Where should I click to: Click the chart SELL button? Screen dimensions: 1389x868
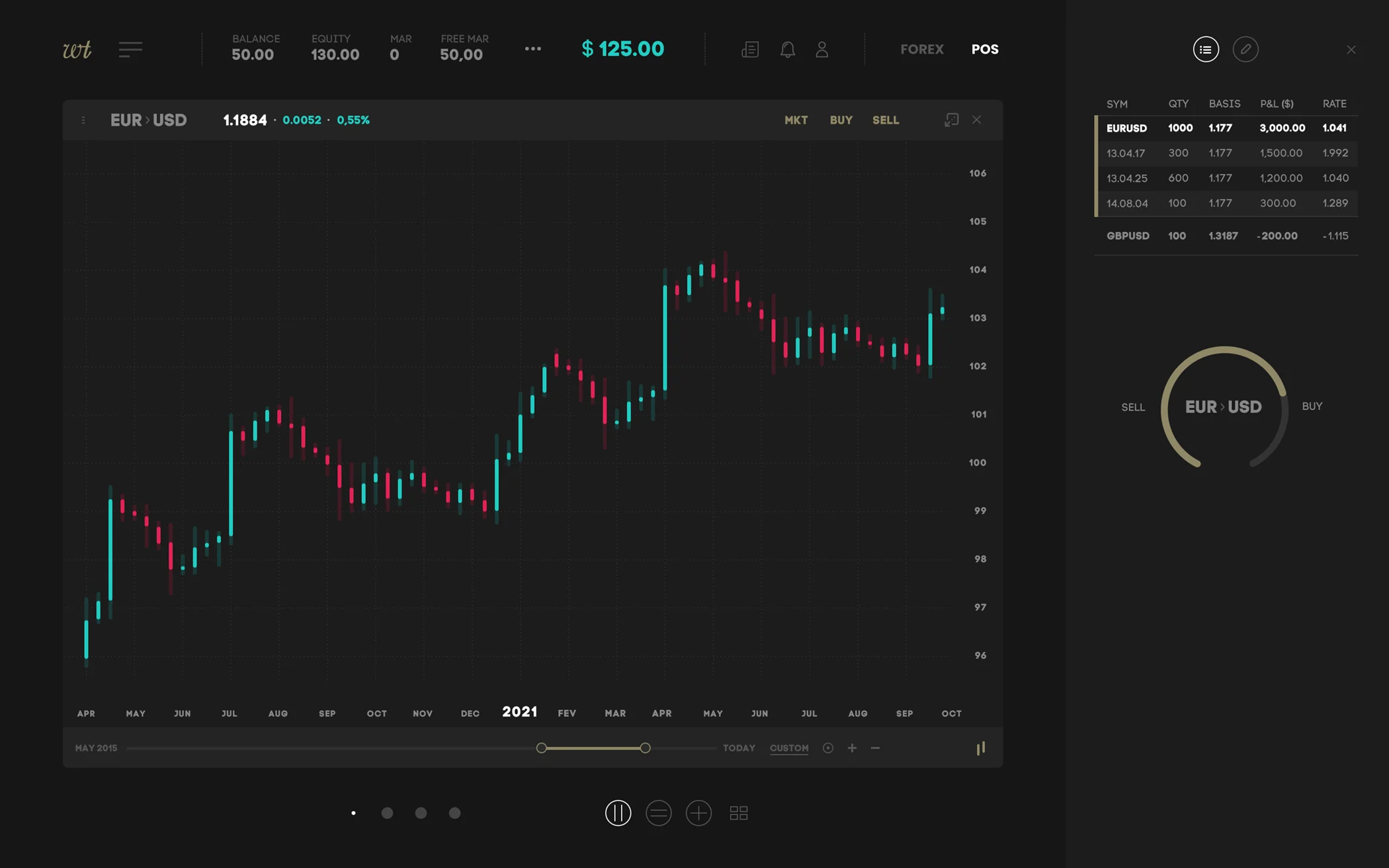[886, 120]
